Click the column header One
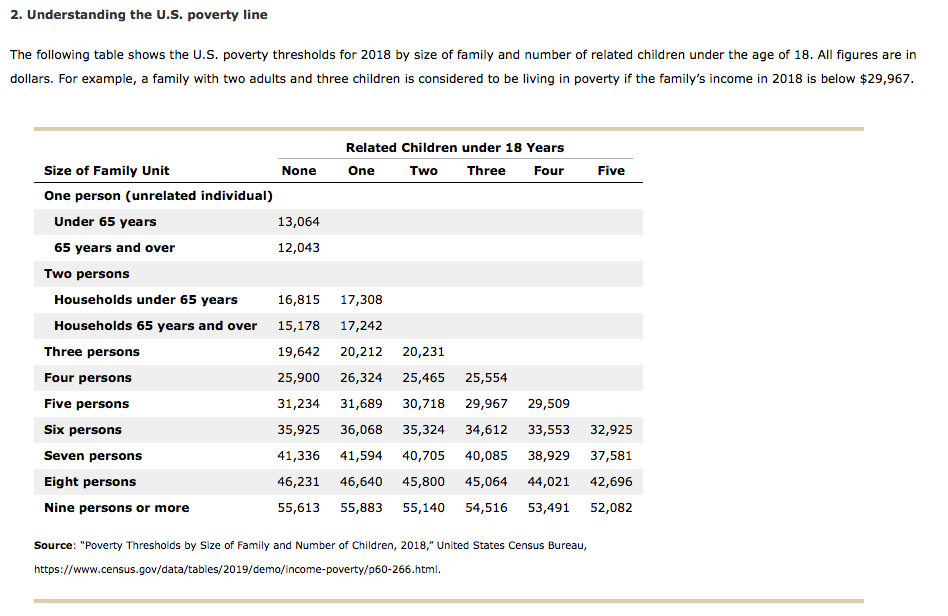The image size is (948, 616). tap(361, 170)
